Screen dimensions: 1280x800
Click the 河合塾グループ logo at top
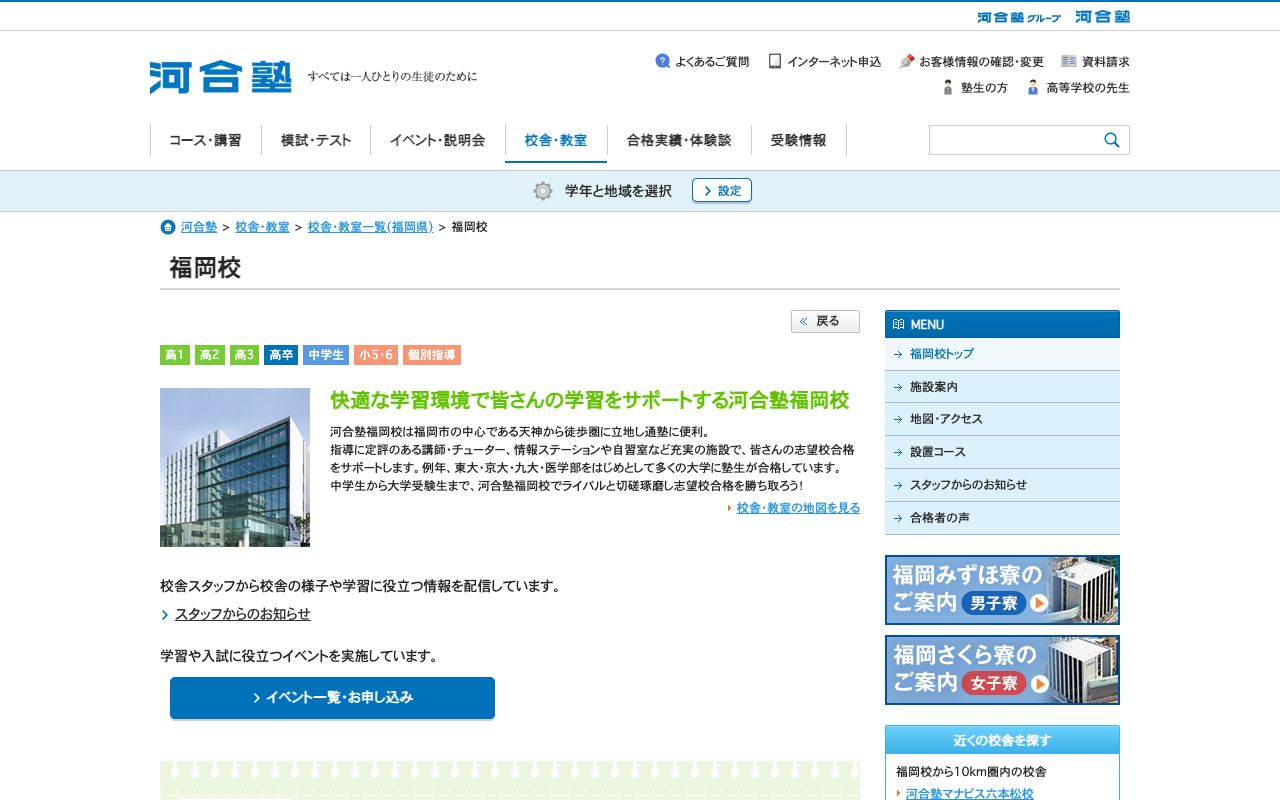[1019, 17]
